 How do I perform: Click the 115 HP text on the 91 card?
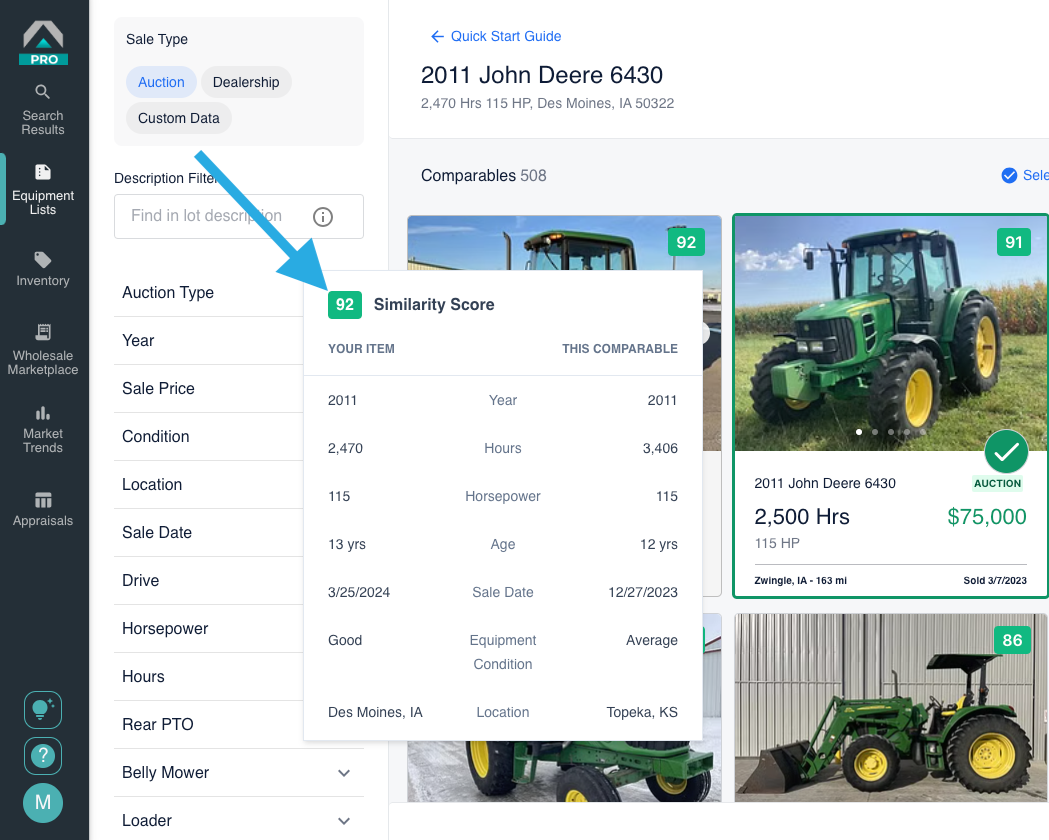tap(777, 543)
